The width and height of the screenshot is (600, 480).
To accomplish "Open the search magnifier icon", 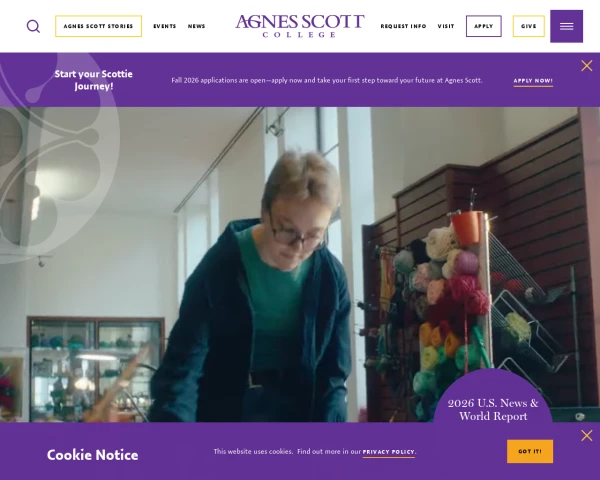I will (33, 26).
